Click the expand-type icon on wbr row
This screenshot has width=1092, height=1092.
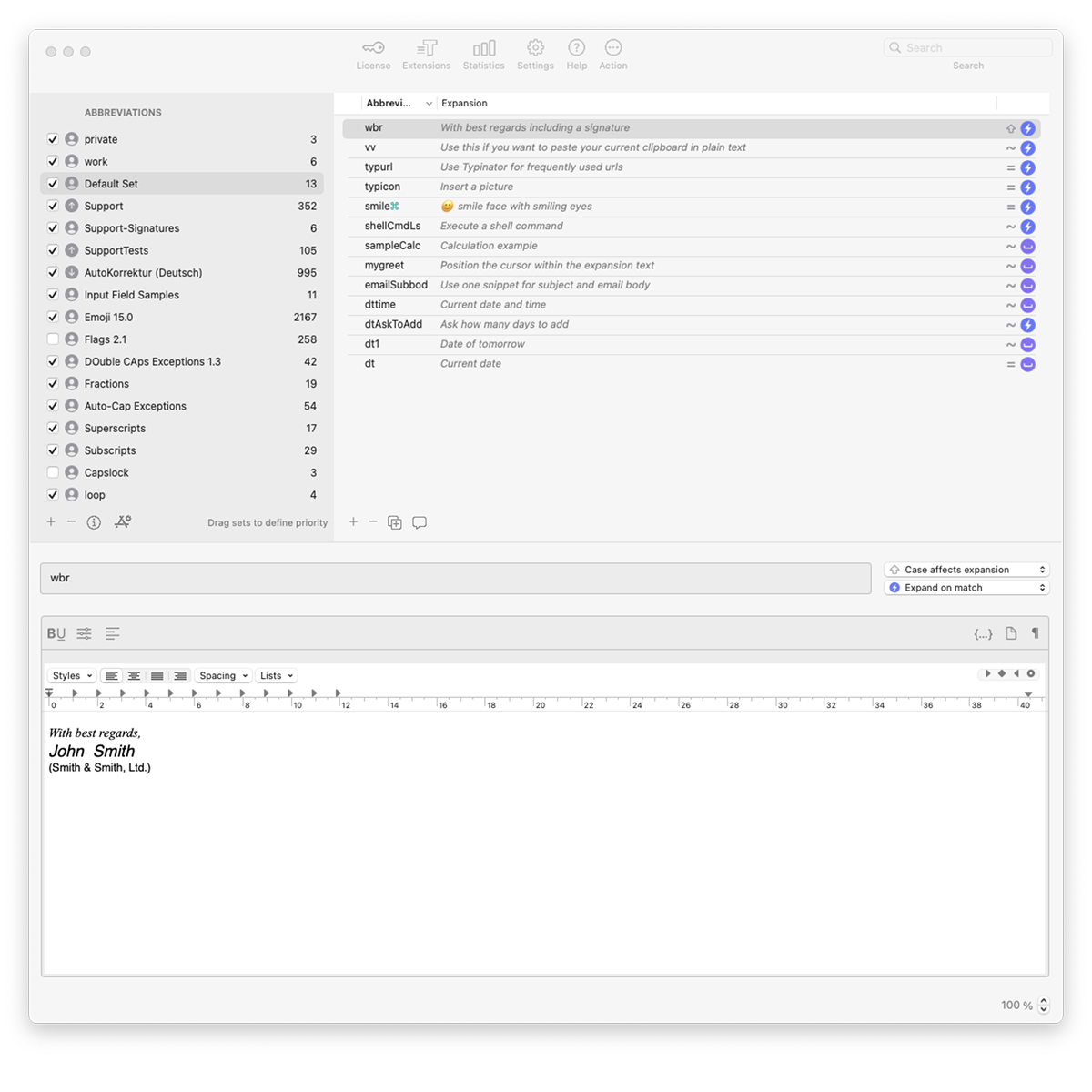coord(1027,128)
